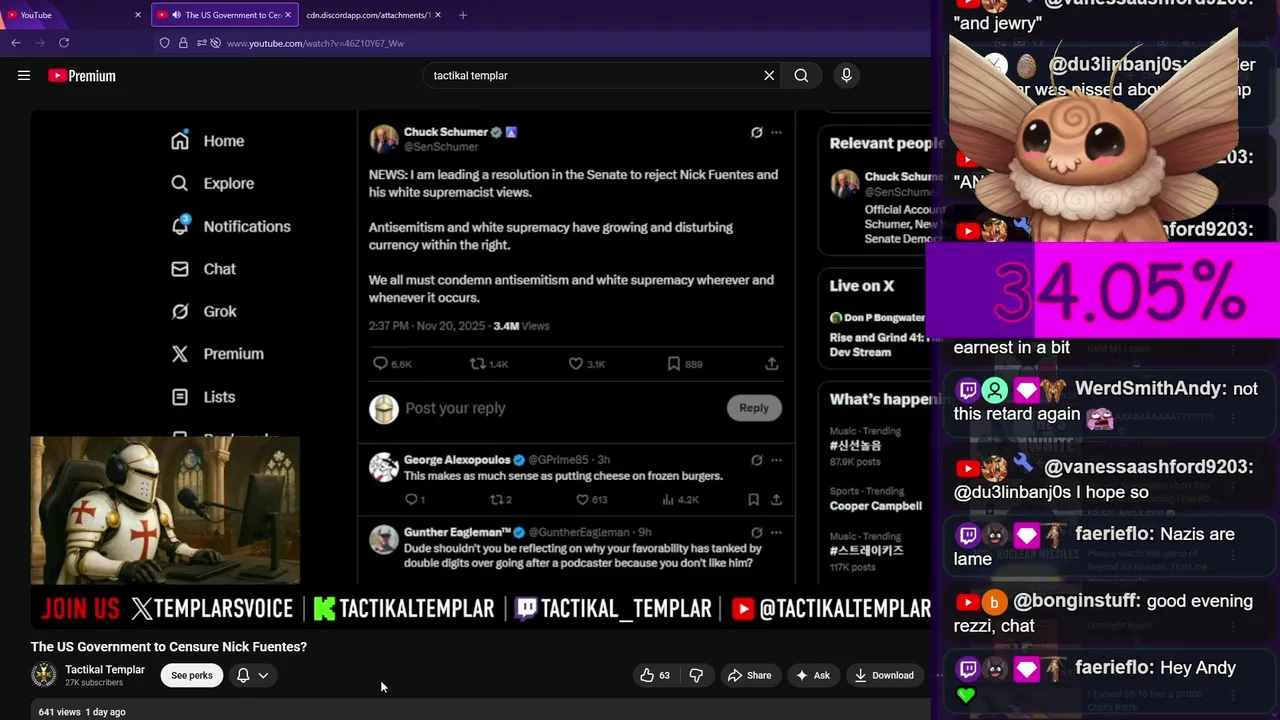Start voice search with microphone icon

coord(846,75)
